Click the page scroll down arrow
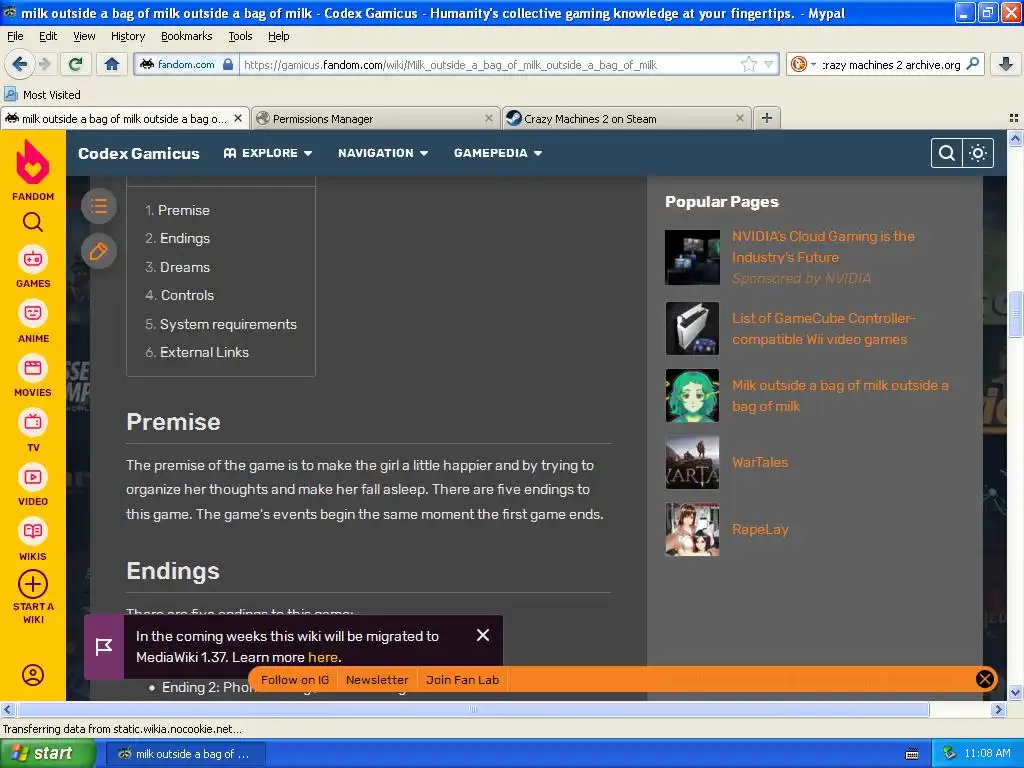This screenshot has height=768, width=1024. point(1015,692)
